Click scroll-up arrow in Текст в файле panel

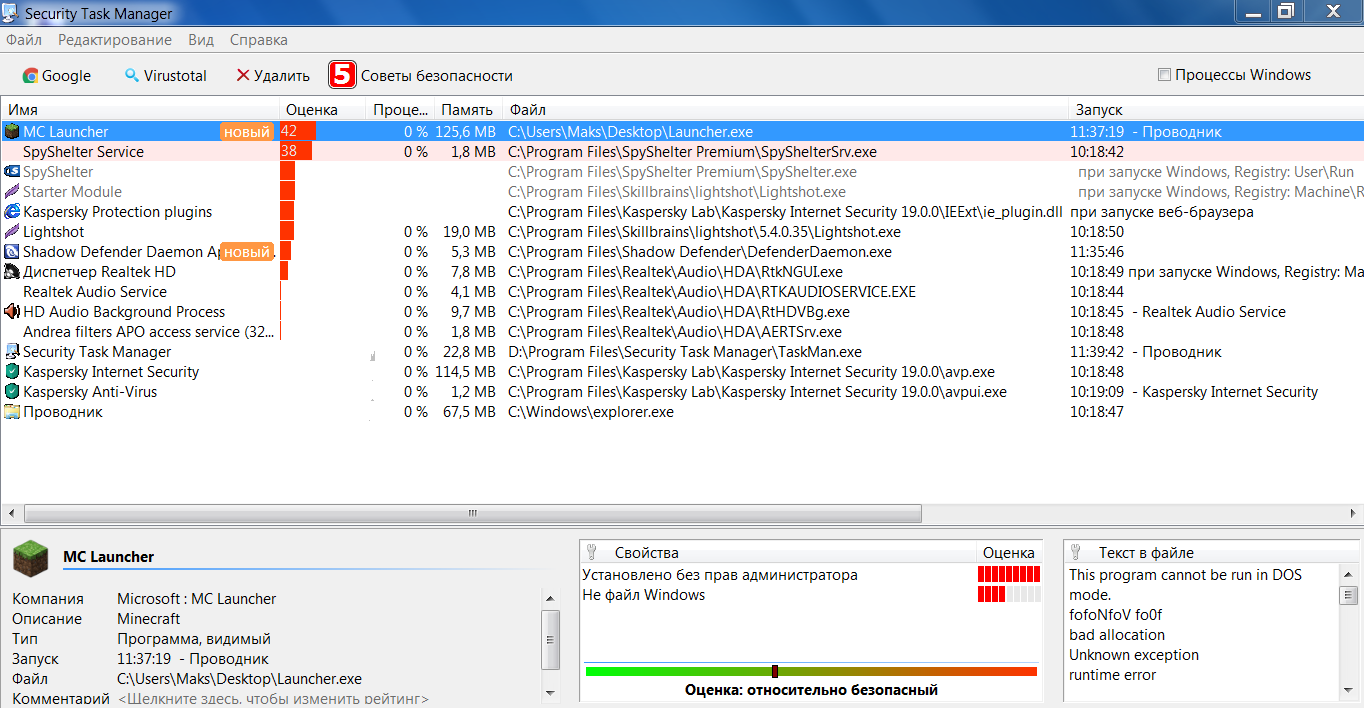click(1349, 573)
